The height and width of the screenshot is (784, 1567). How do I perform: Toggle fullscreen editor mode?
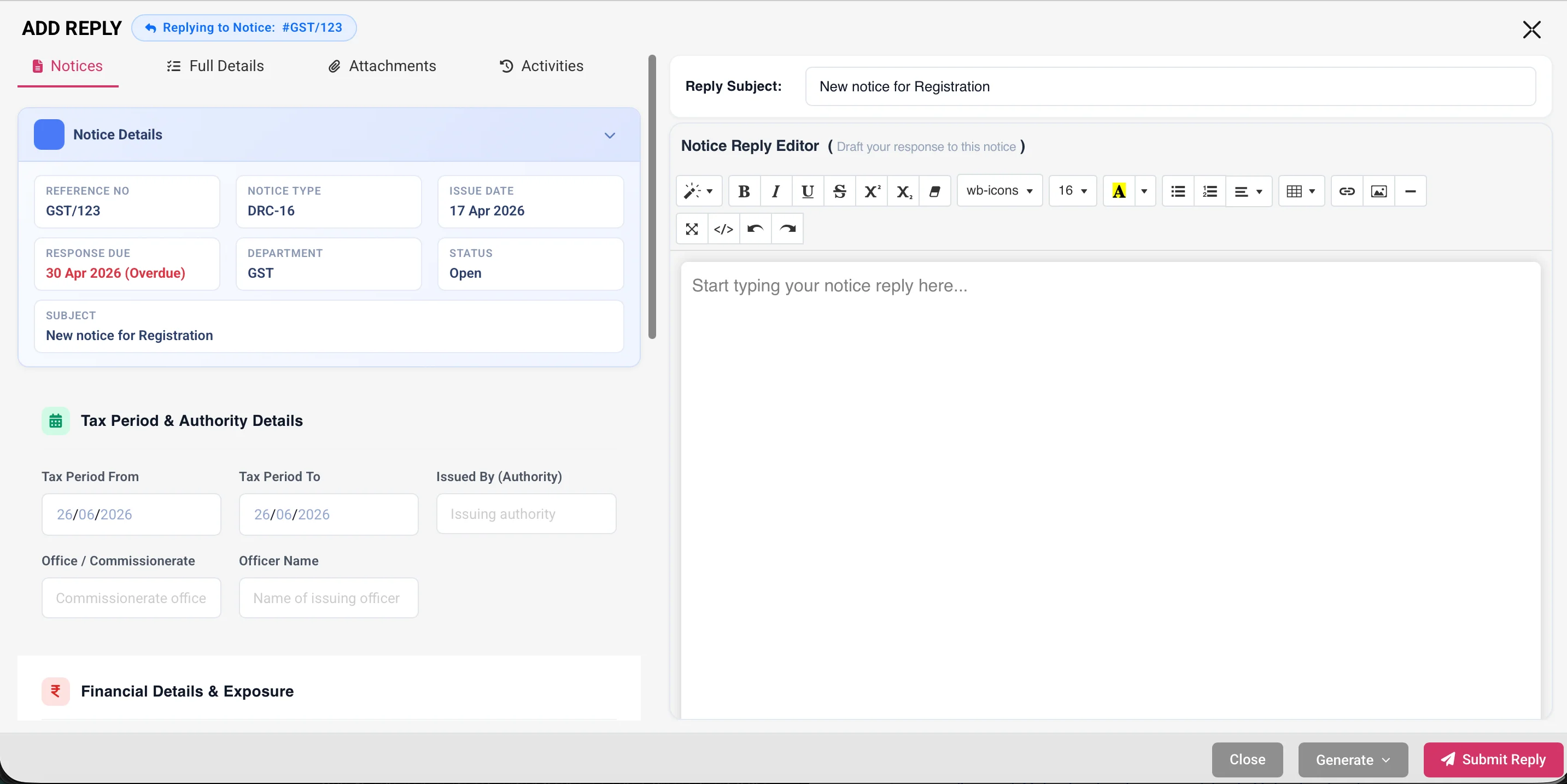(x=692, y=229)
